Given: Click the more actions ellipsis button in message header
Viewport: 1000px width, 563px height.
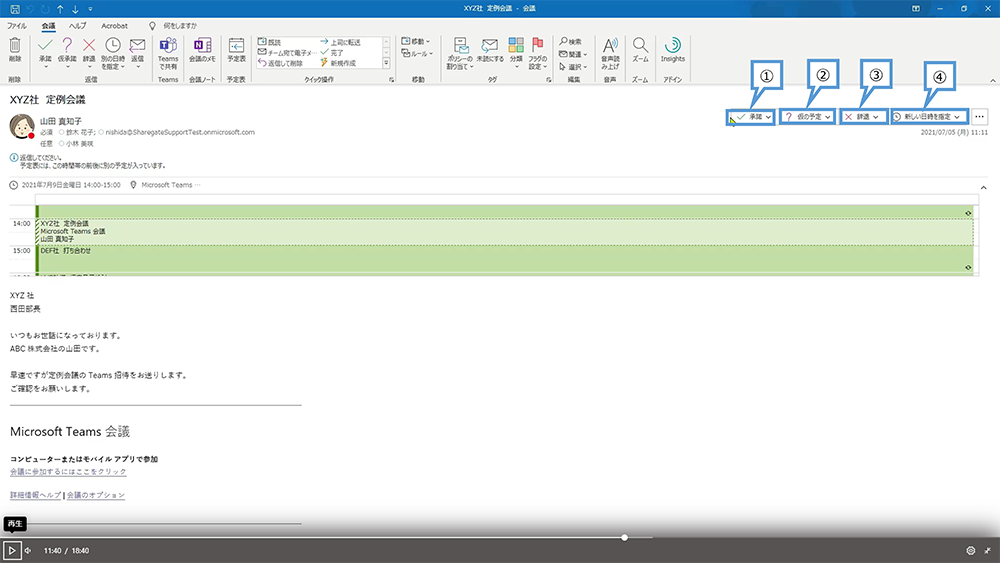Looking at the screenshot, I should (x=980, y=117).
